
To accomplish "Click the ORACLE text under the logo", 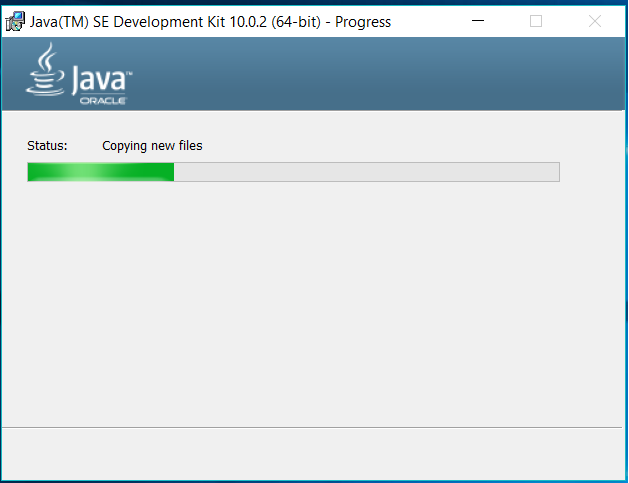I will pos(103,101).
